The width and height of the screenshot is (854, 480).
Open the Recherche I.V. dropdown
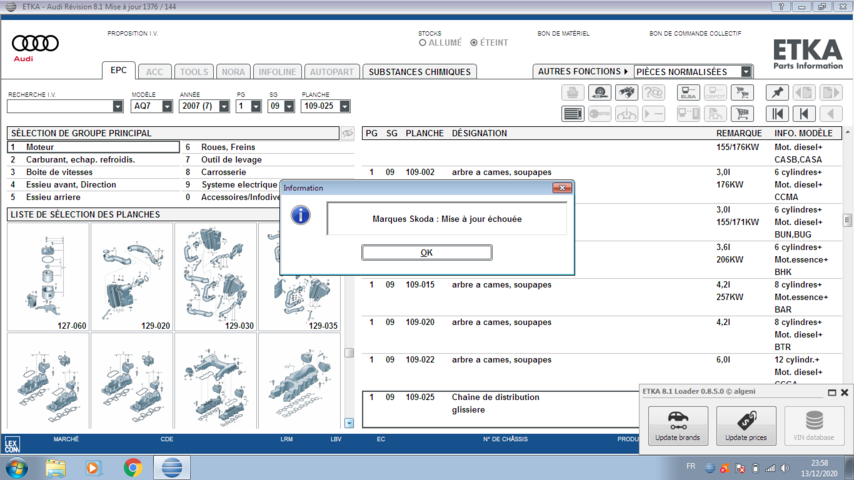[118, 106]
